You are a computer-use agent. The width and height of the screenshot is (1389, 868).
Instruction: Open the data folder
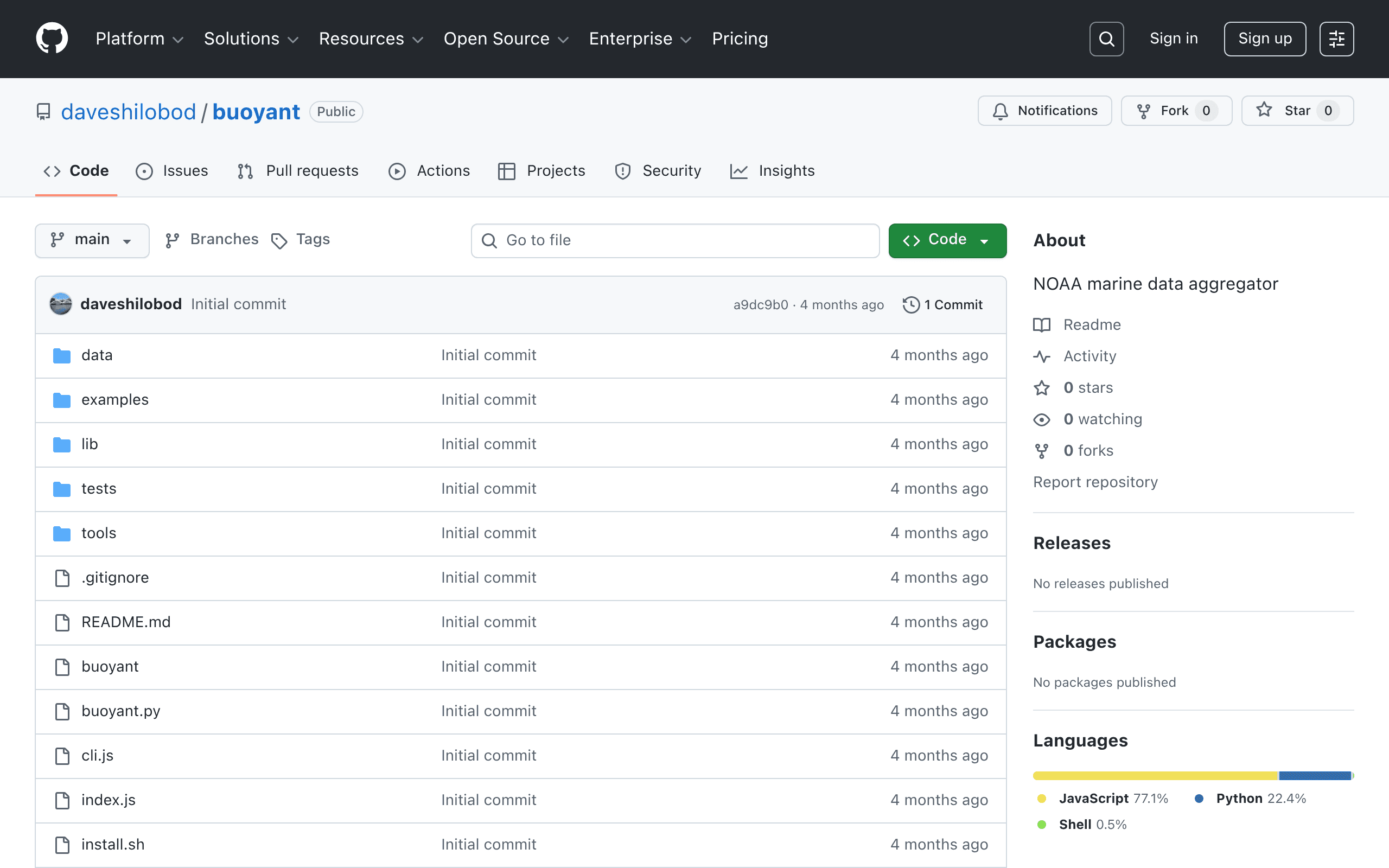[x=97, y=355]
